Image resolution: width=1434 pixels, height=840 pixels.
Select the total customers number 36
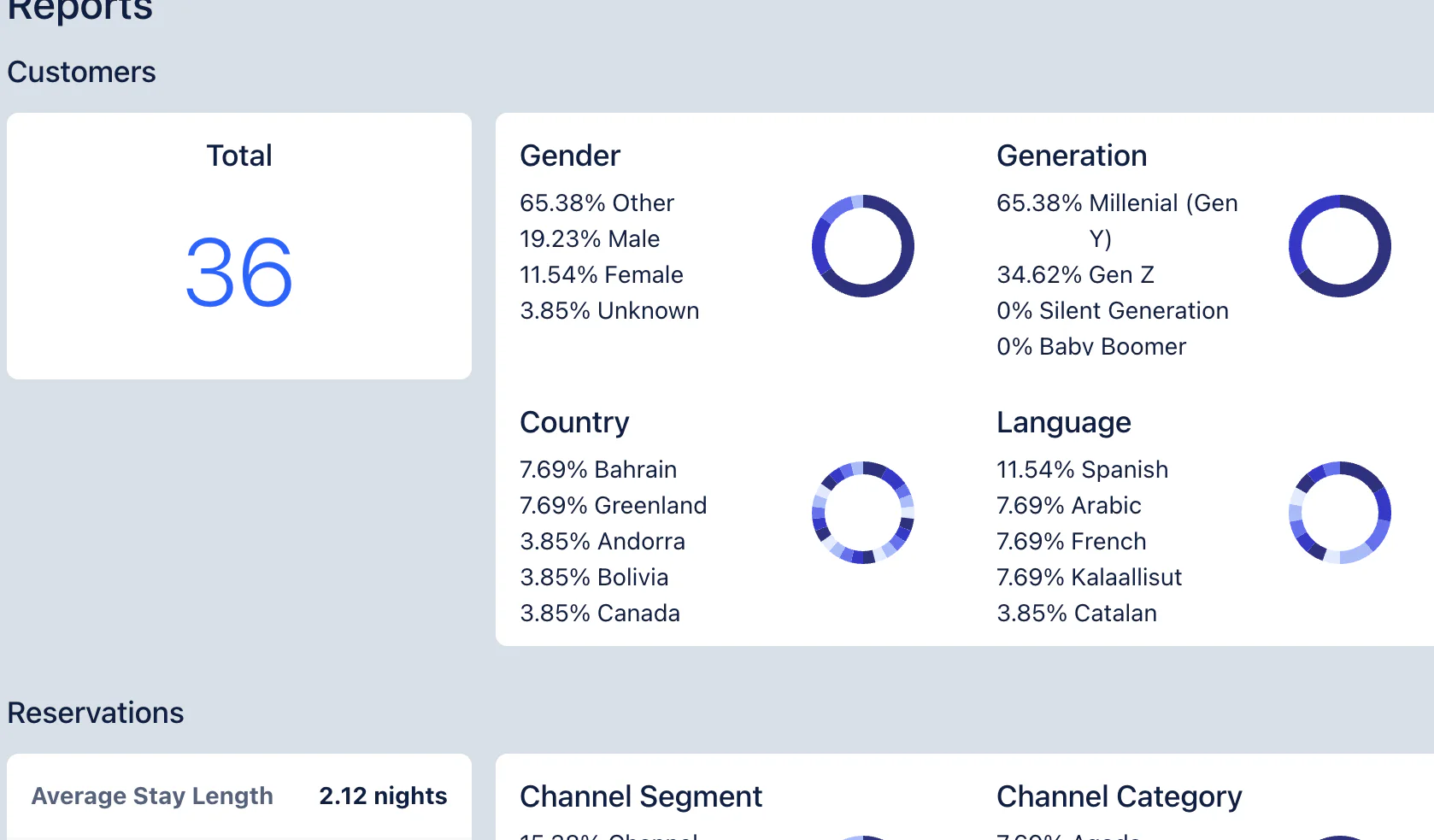(239, 273)
